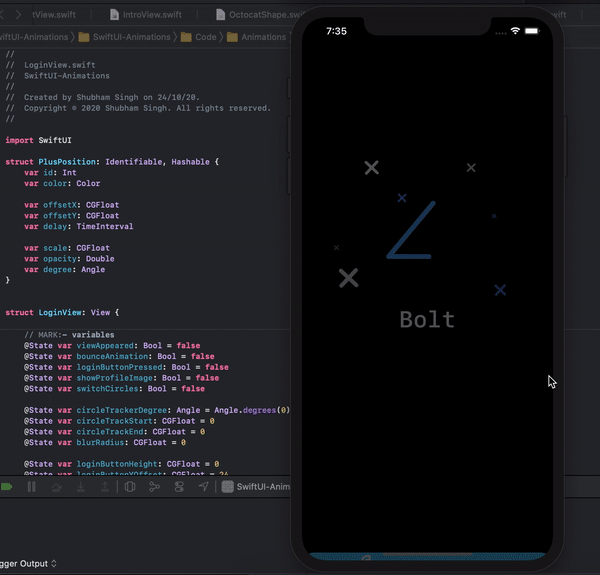Click the Step Over debug icon
Viewport: 600px width, 575px height.
pyautogui.click(x=56, y=487)
